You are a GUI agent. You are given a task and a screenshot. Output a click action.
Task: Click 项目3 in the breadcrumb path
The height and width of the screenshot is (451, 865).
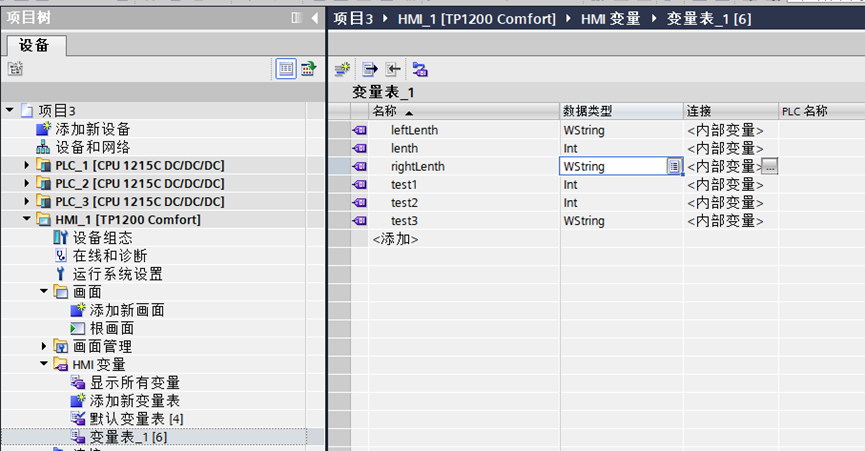click(x=353, y=19)
